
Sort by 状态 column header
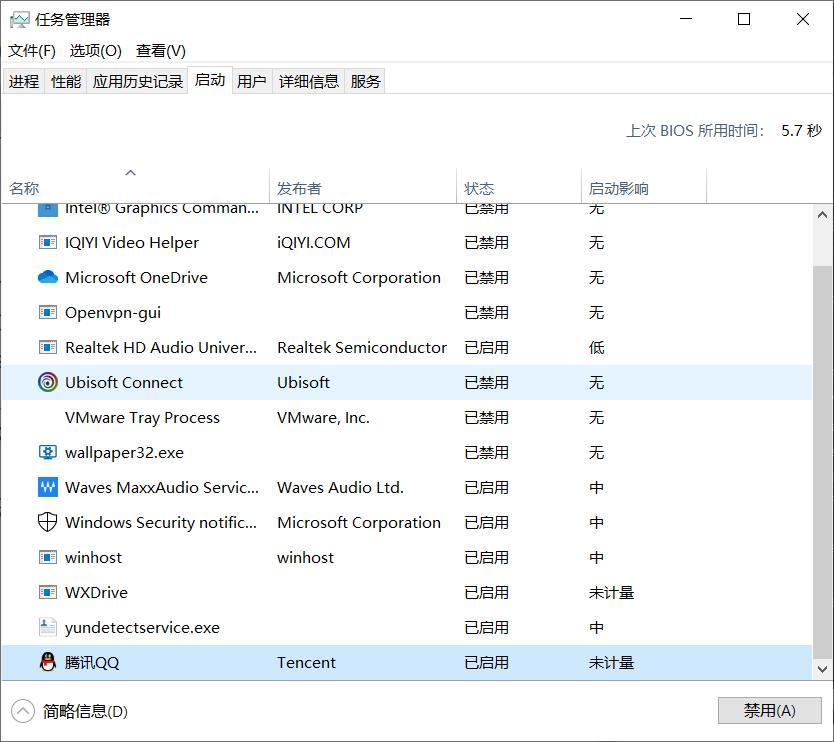[479, 188]
